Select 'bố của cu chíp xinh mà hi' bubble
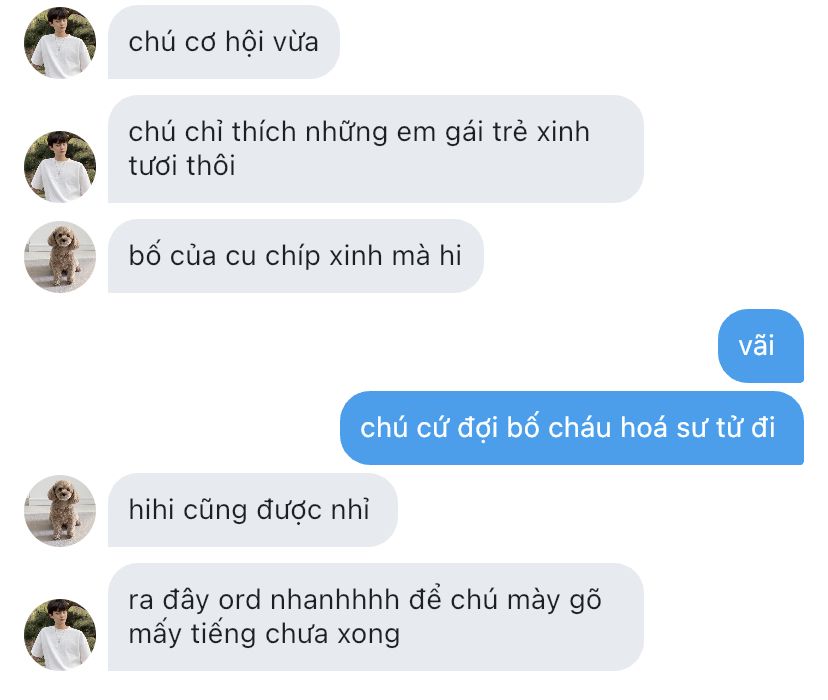The height and width of the screenshot is (700, 828). (x=295, y=256)
